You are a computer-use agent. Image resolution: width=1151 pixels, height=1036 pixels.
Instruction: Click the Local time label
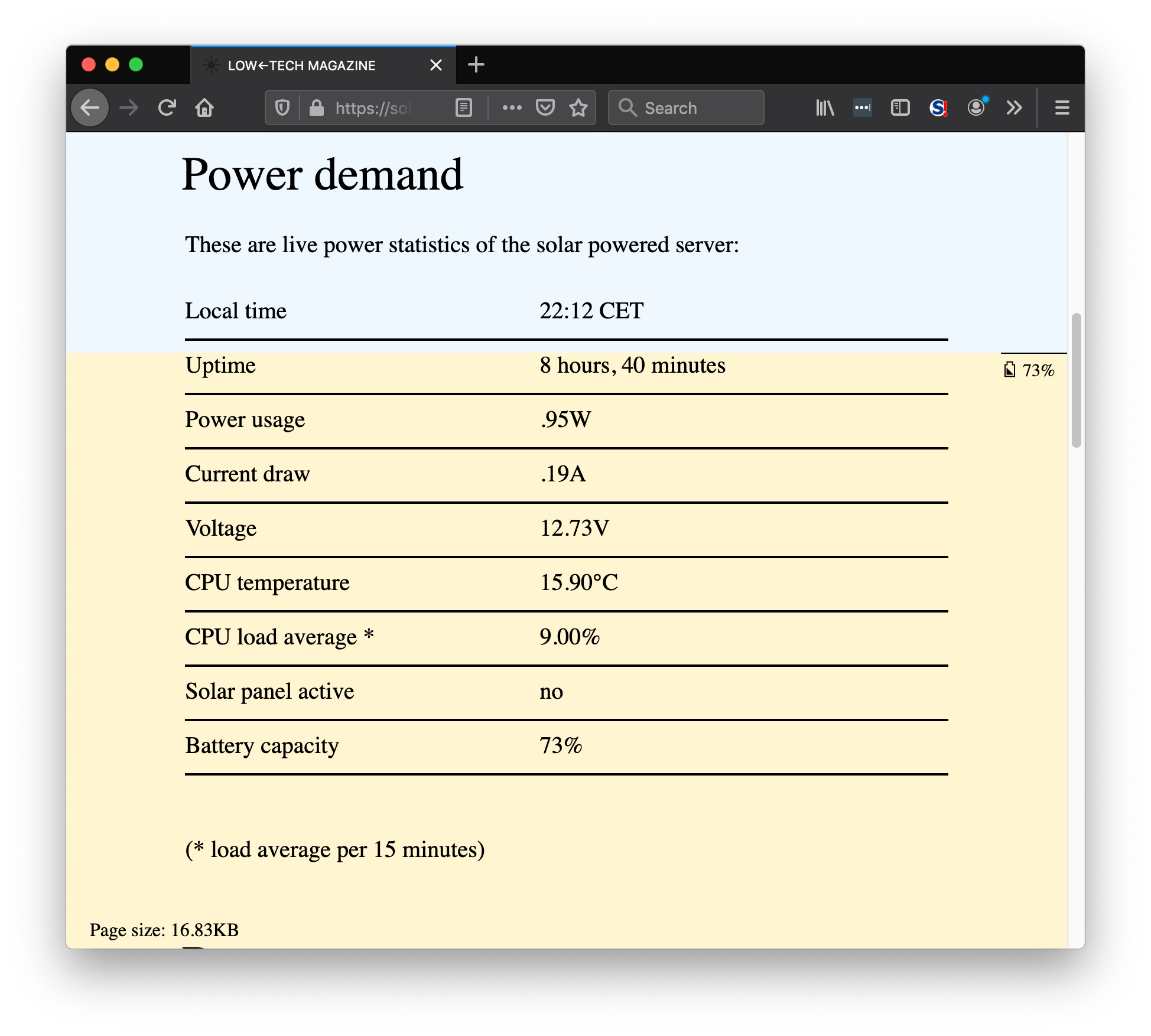(x=236, y=311)
